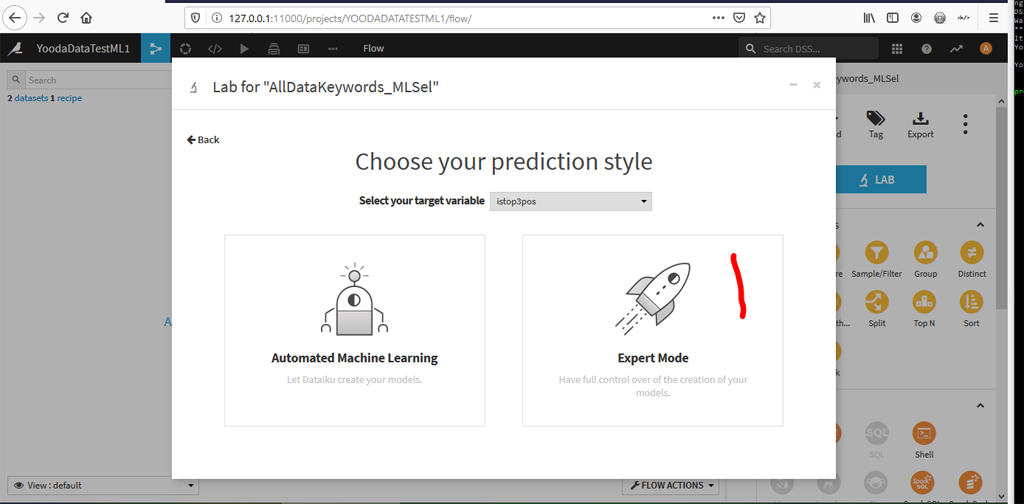Open the vertical three-dot more actions menu
The width and height of the screenshot is (1024, 504).
point(965,124)
